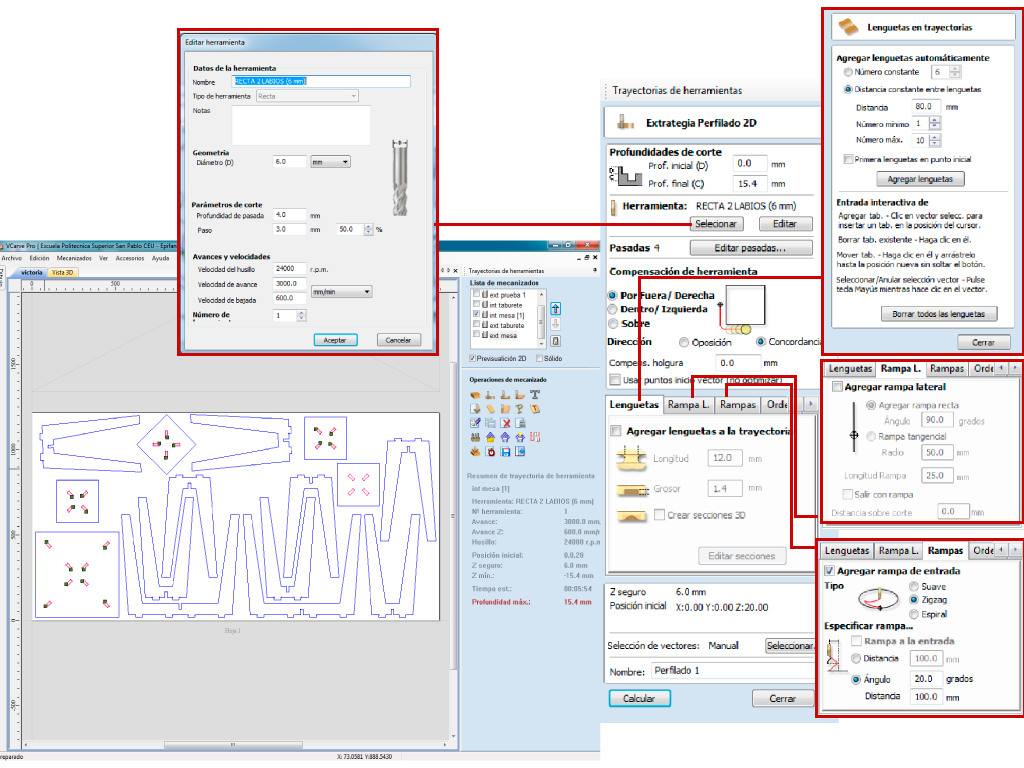
Task: Check 'Agregar lenguetas a la trayectoria'
Action: pyautogui.click(x=615, y=431)
